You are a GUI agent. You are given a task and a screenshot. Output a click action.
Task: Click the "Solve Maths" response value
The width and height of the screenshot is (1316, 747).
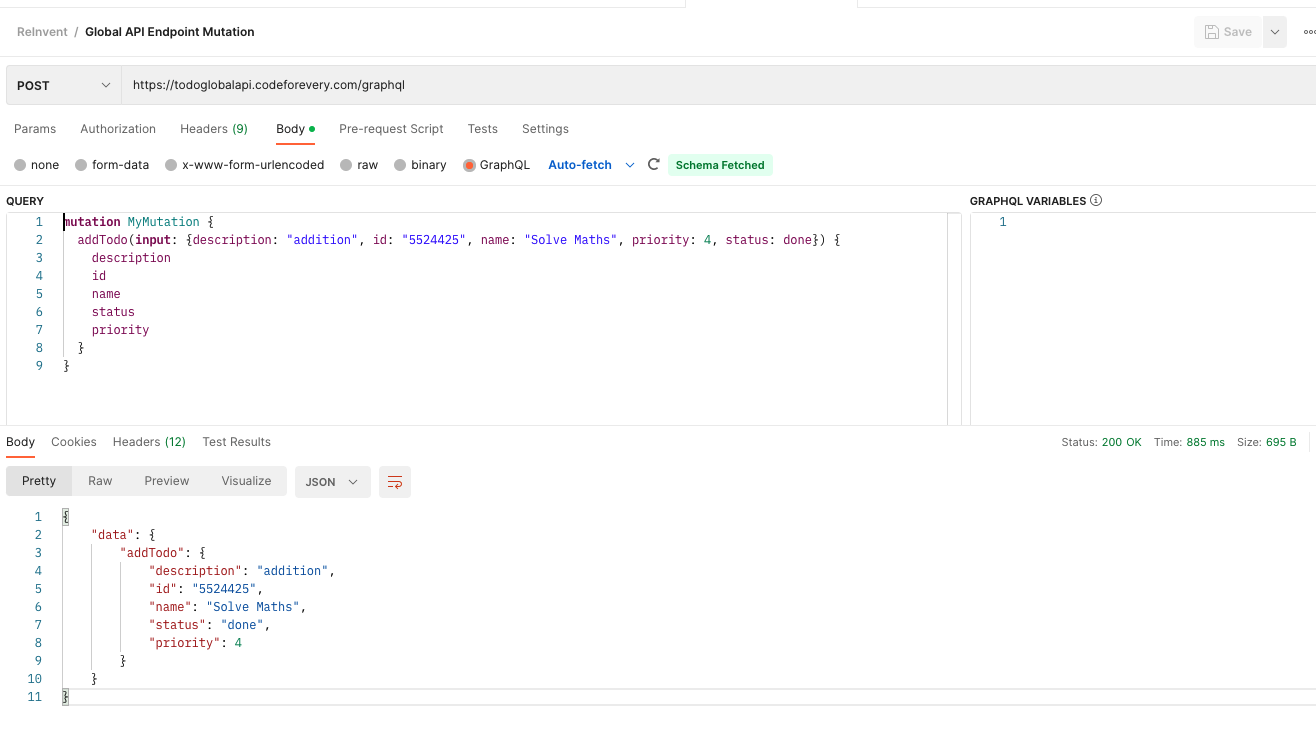pyautogui.click(x=253, y=607)
